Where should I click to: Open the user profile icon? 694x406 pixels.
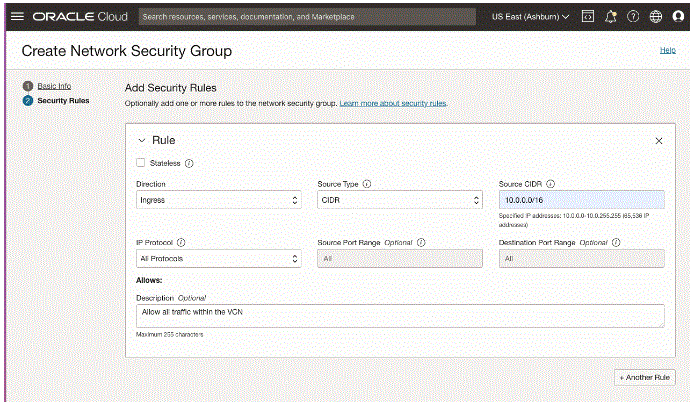(x=677, y=17)
